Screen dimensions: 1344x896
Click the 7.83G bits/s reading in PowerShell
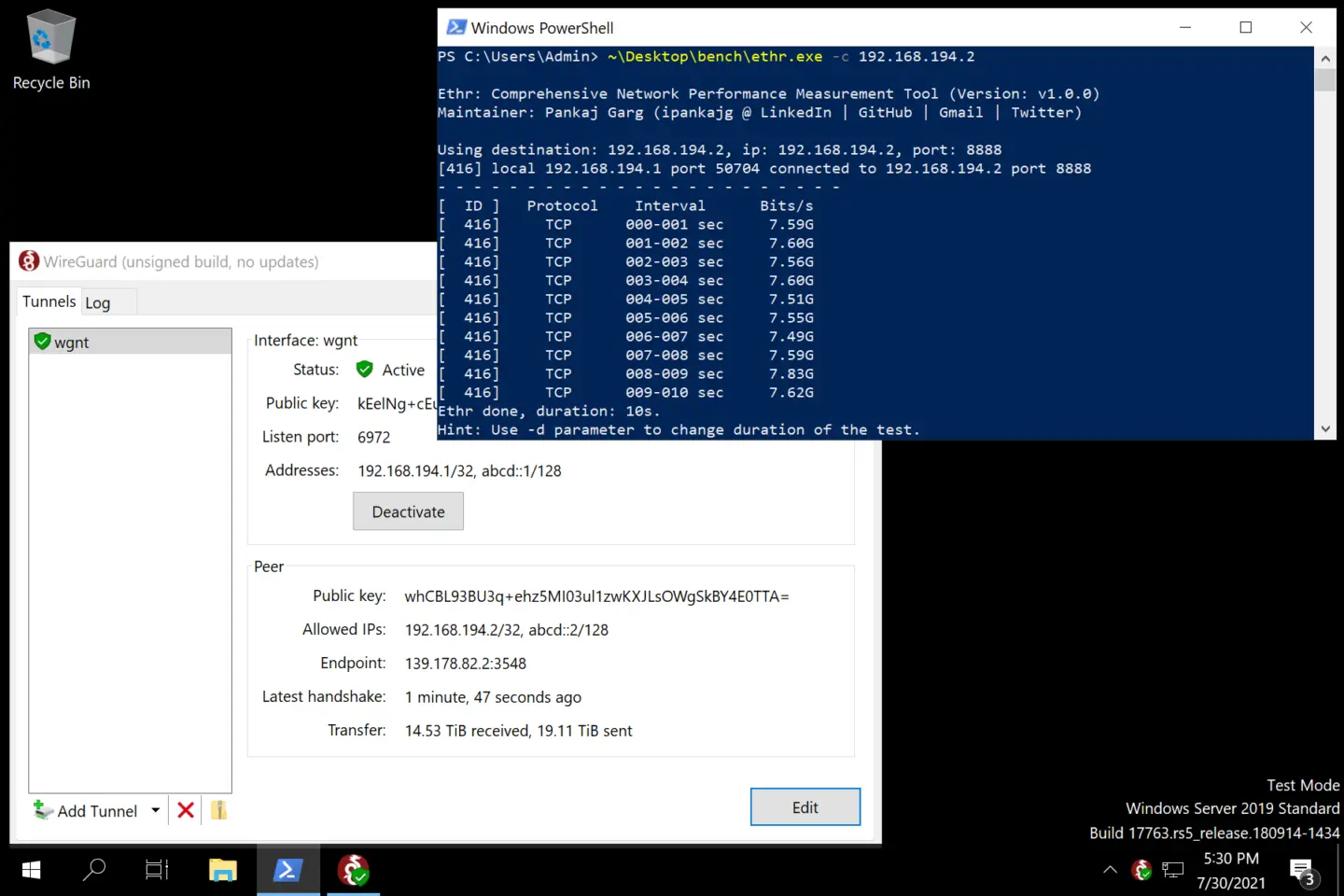pyautogui.click(x=791, y=373)
